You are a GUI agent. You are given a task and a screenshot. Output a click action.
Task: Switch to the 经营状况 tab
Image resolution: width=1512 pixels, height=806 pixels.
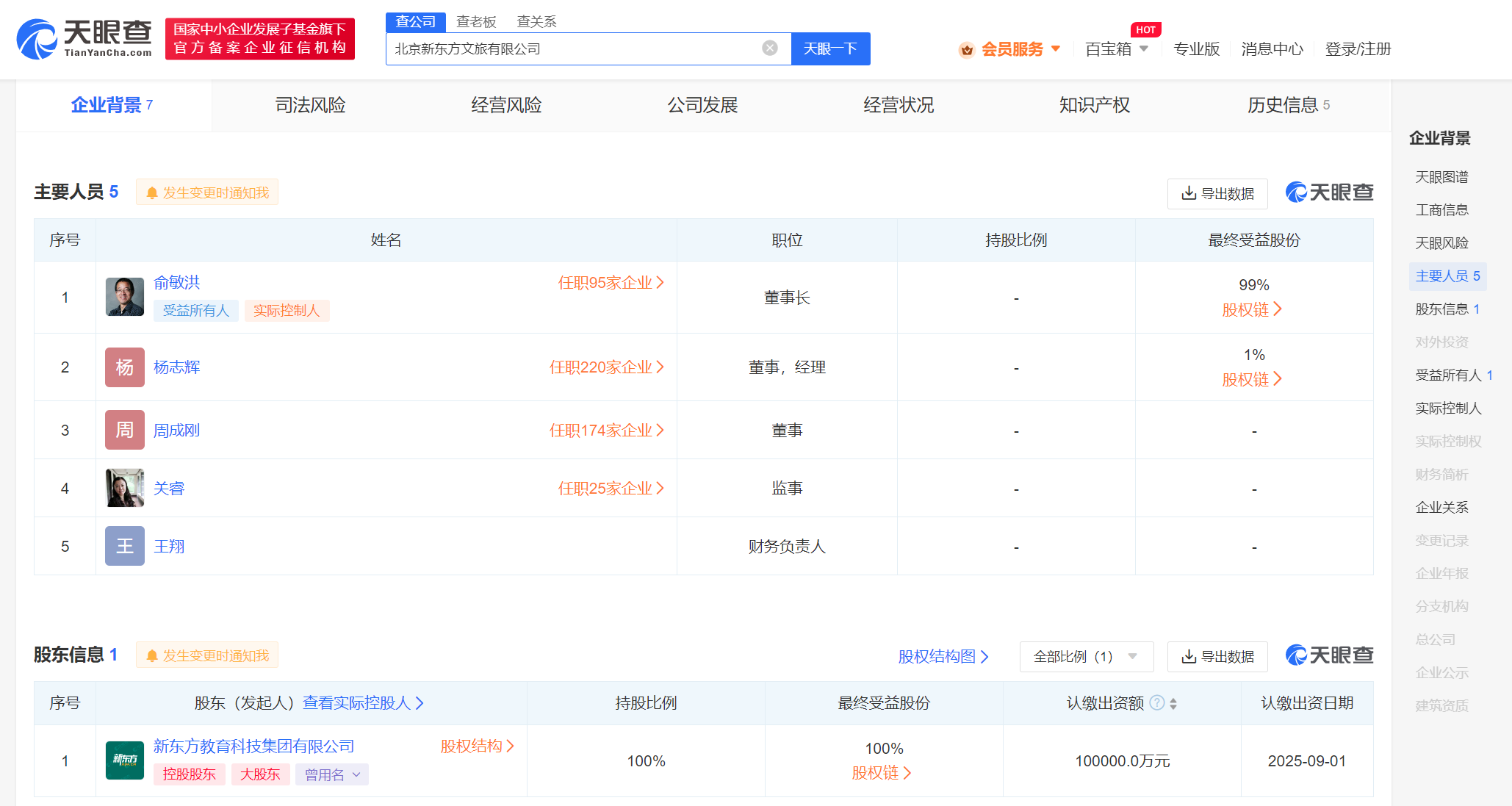tap(899, 105)
